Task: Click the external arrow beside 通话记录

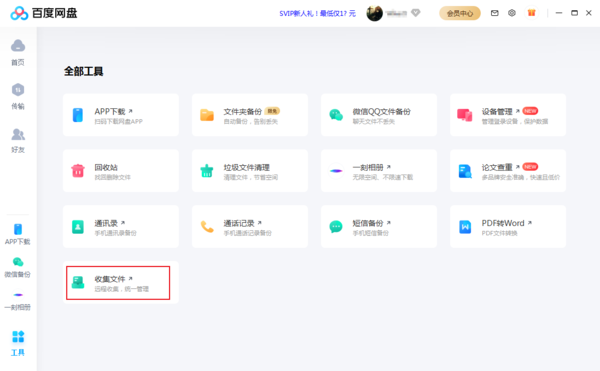Action: (259, 223)
